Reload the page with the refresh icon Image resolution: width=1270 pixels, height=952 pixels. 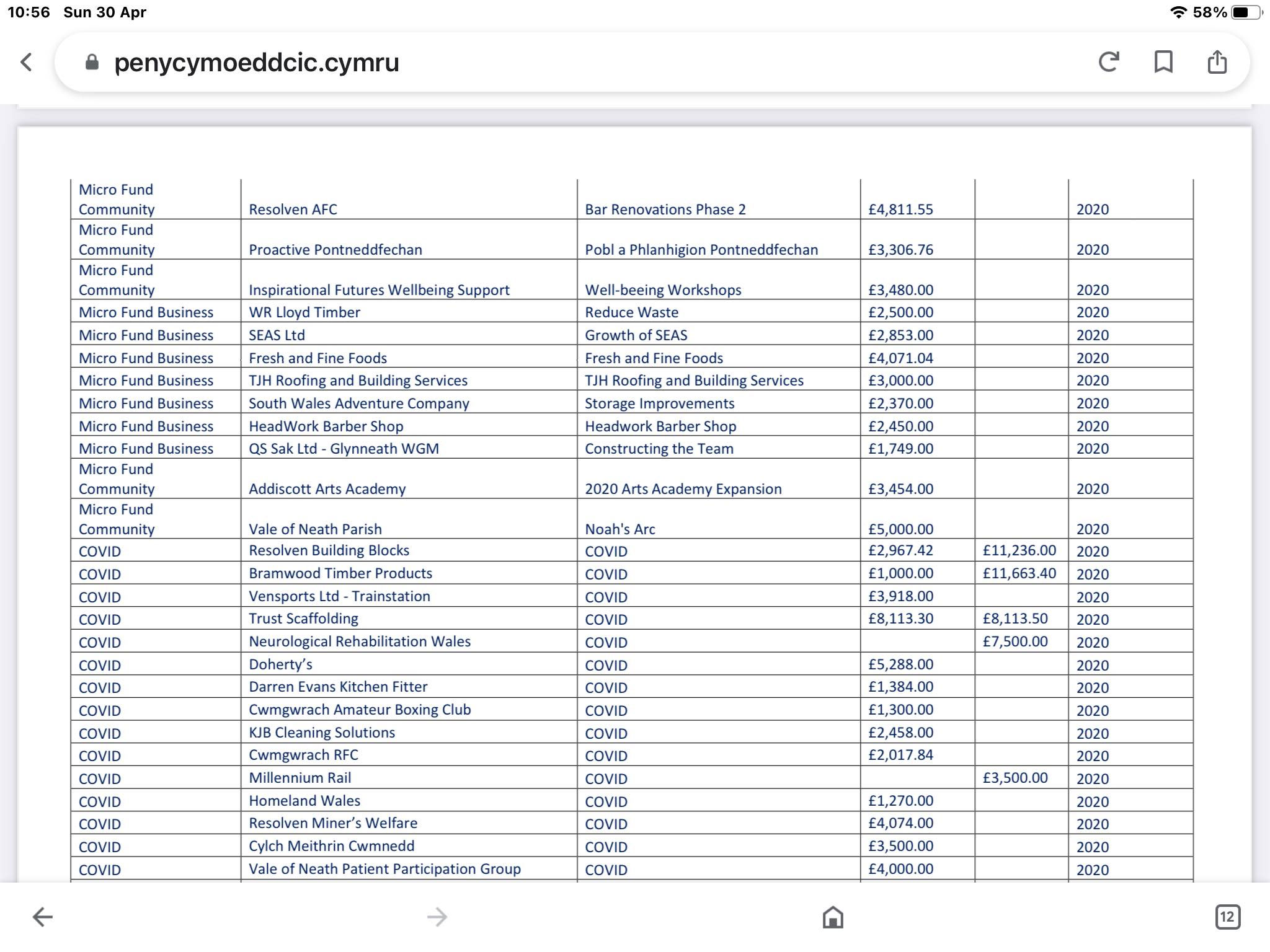point(1109,62)
